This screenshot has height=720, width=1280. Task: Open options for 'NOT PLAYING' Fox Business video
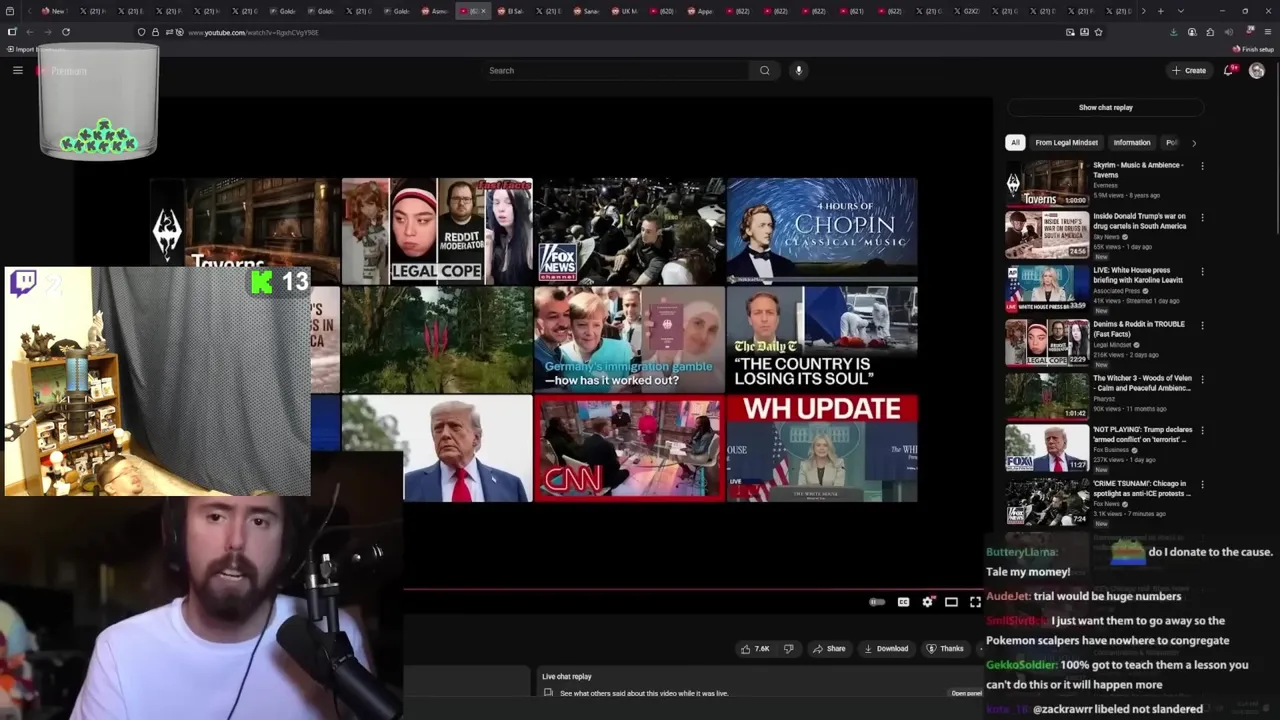pyautogui.click(x=1202, y=430)
